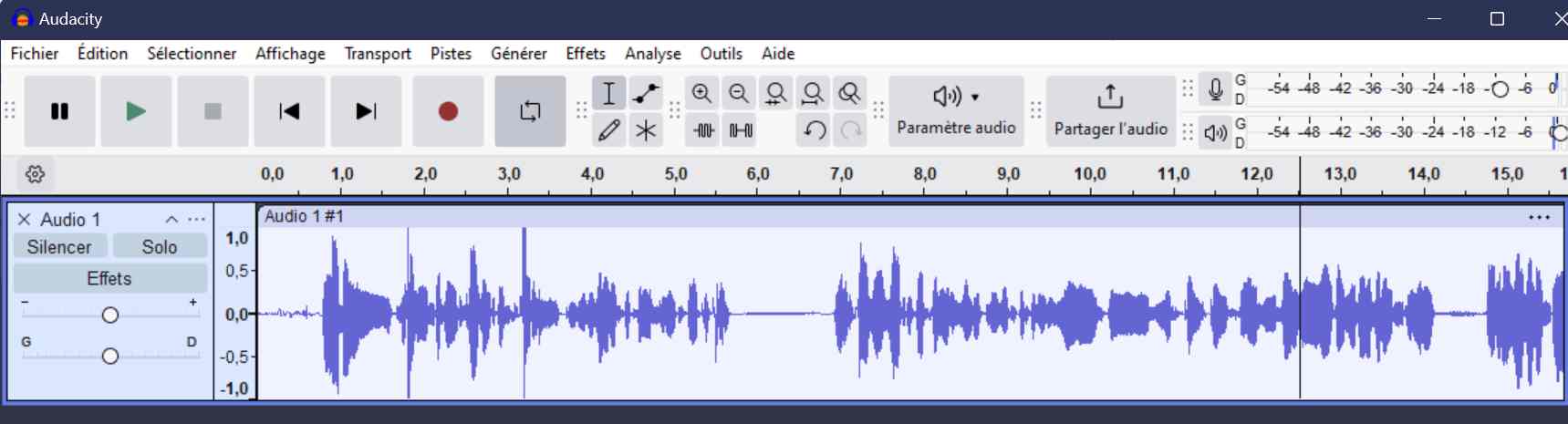Open Audio 1 track options menu
This screenshot has height=424, width=1568.
coord(196,220)
